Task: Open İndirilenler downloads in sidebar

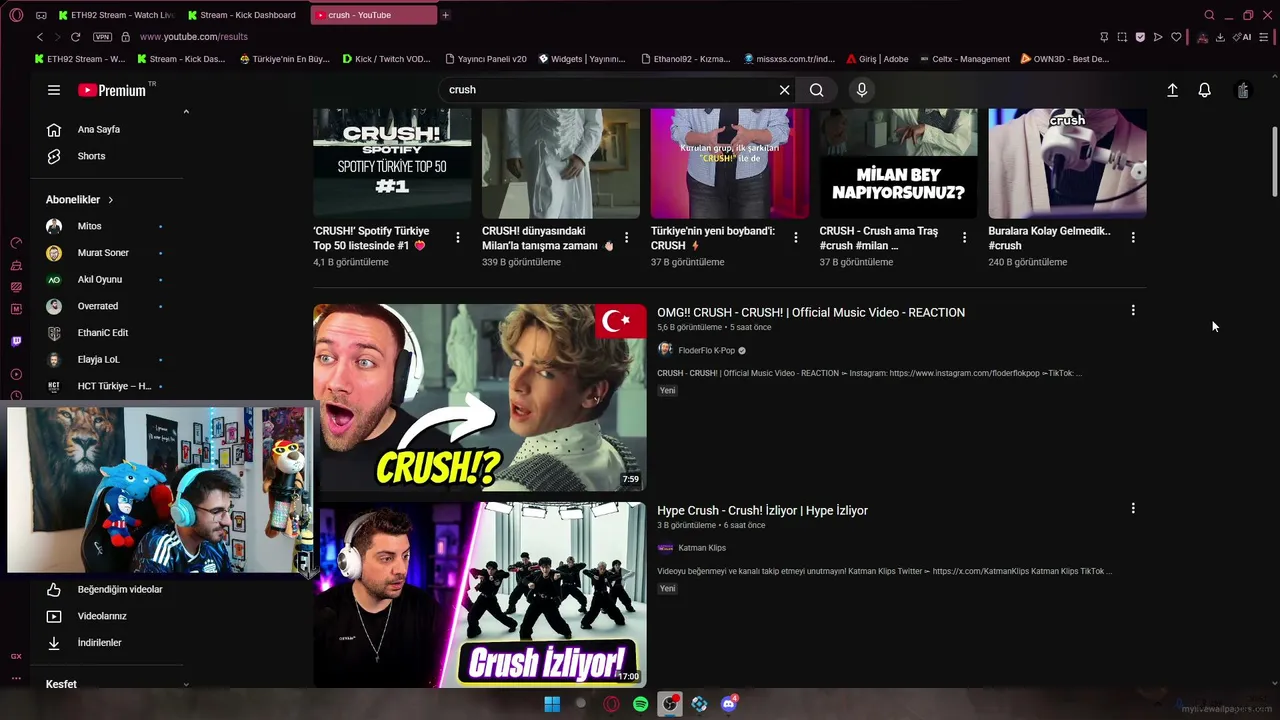Action: 99,643
